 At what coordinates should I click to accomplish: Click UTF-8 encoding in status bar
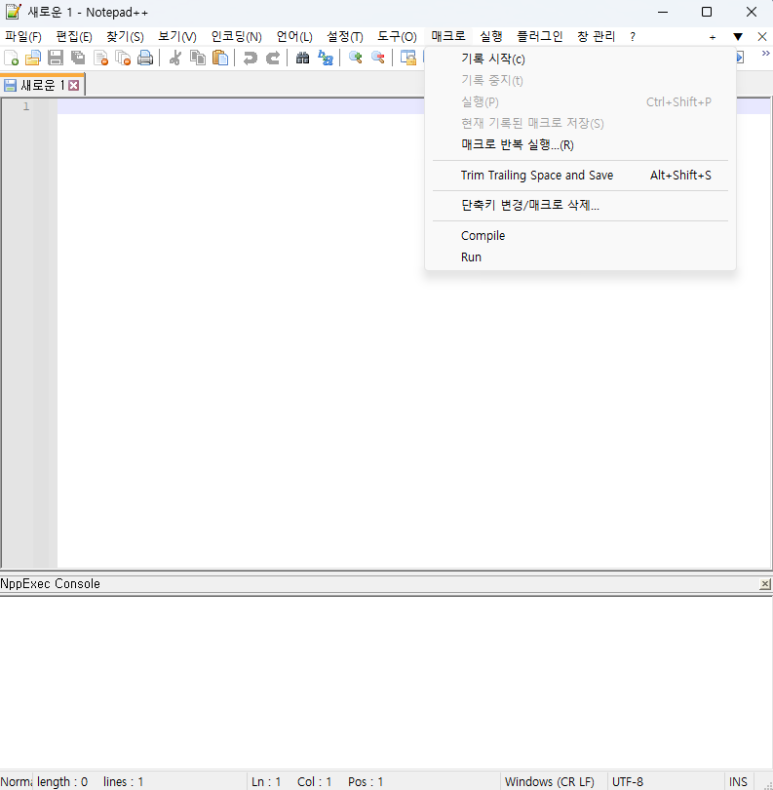tap(628, 781)
